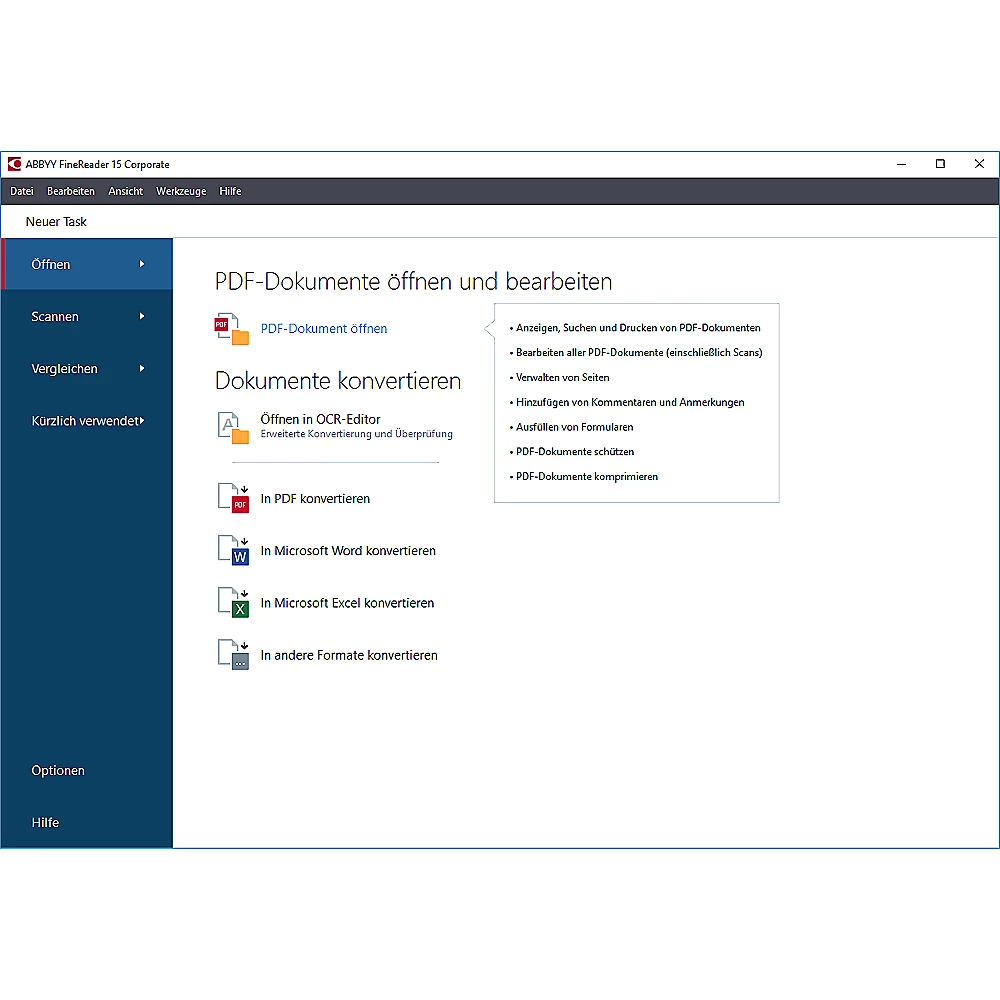Screen dimensions: 1000x1000
Task: Click the PDF-Dokument öffnen folder icon
Action: [x=232, y=329]
